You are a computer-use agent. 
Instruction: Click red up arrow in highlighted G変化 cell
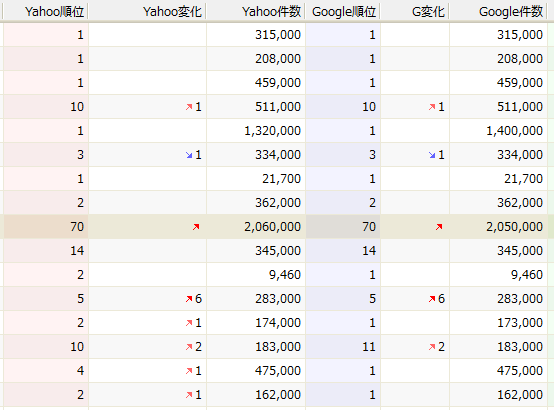point(439,227)
